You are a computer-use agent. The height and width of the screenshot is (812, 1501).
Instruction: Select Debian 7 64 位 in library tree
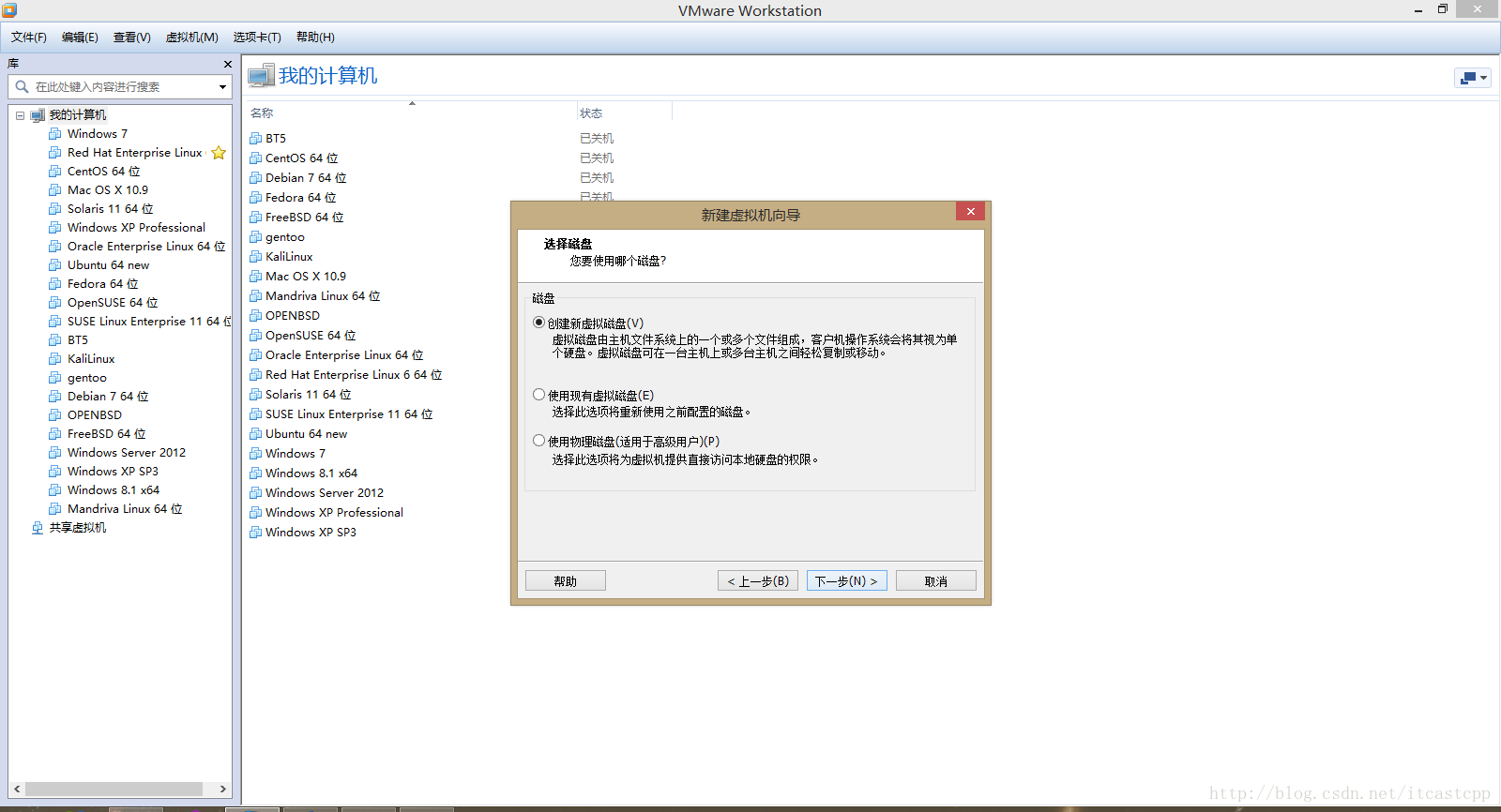tap(108, 397)
